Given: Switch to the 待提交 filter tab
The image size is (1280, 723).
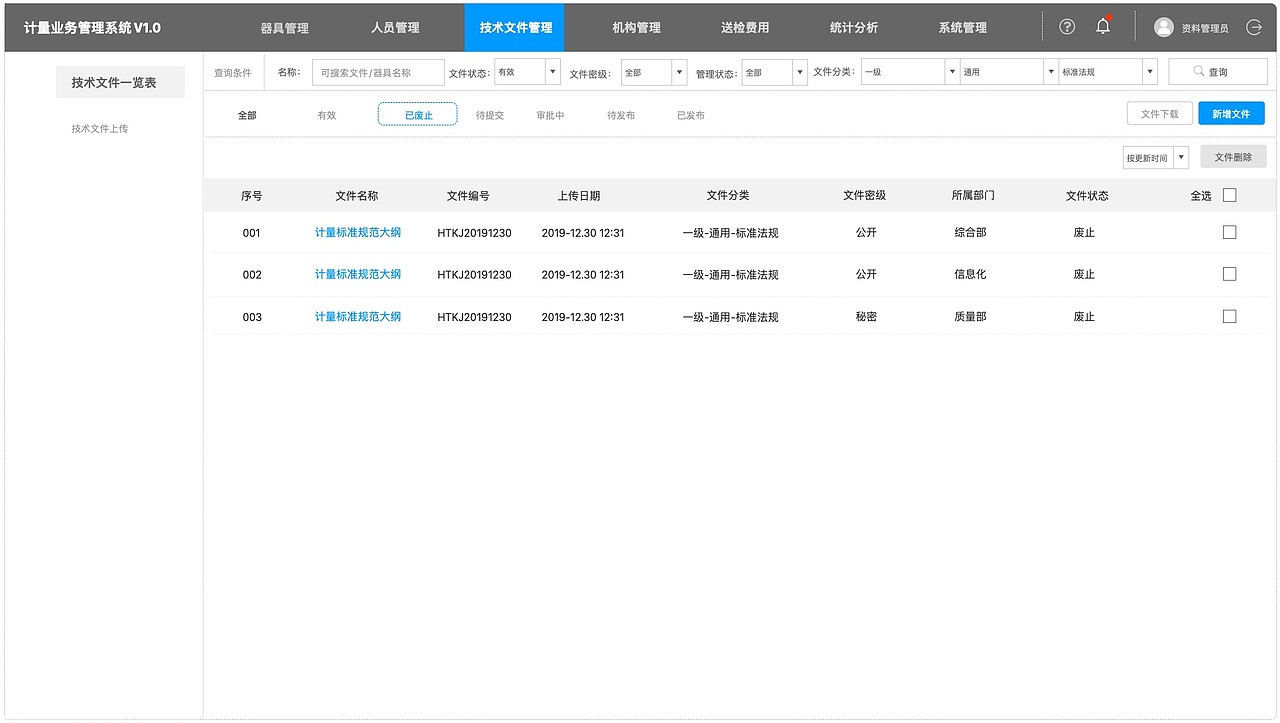Looking at the screenshot, I should [490, 115].
